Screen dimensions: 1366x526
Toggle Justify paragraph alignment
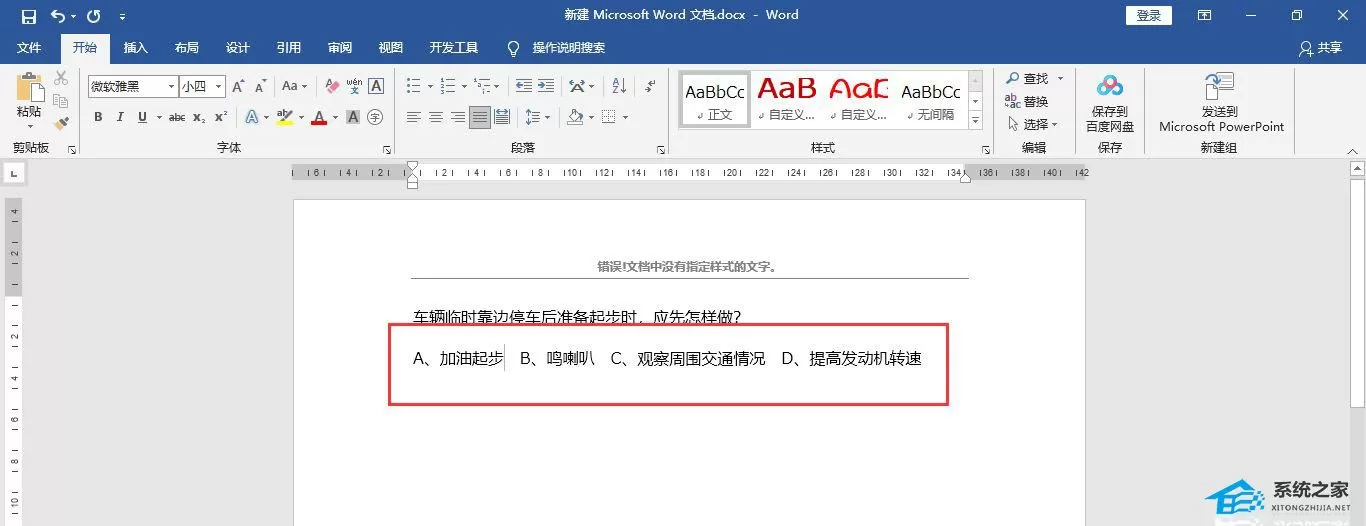tap(480, 118)
